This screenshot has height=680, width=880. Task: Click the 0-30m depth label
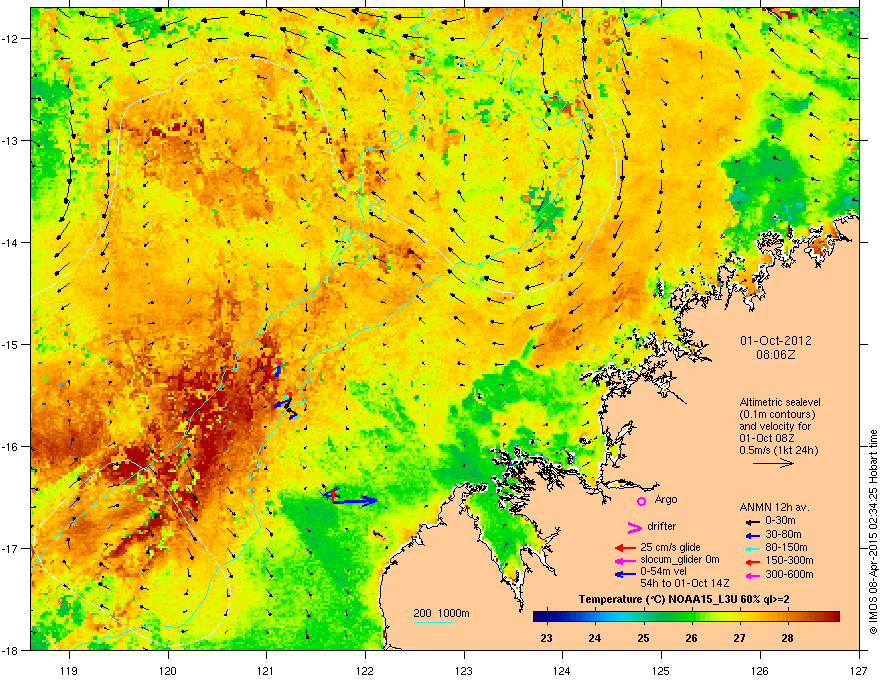pos(781,521)
